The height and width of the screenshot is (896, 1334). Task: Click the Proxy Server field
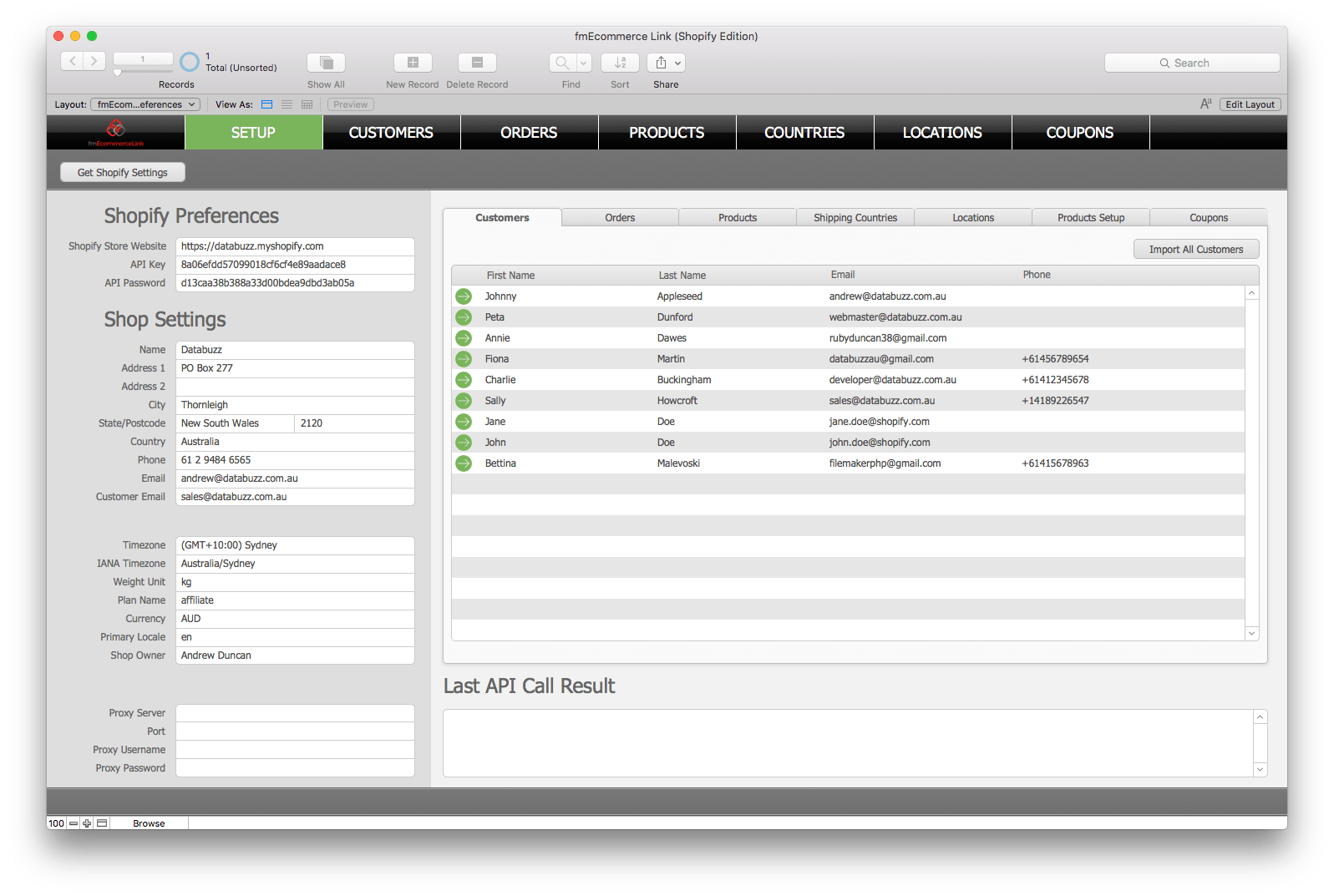(295, 713)
